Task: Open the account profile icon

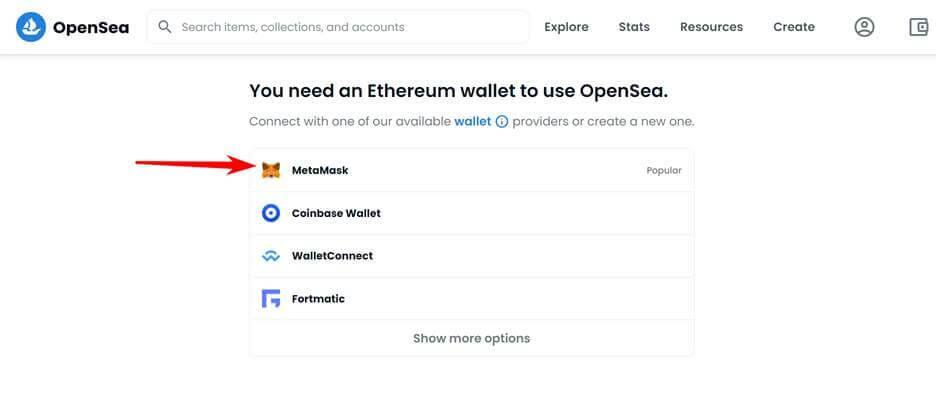Action: click(864, 27)
